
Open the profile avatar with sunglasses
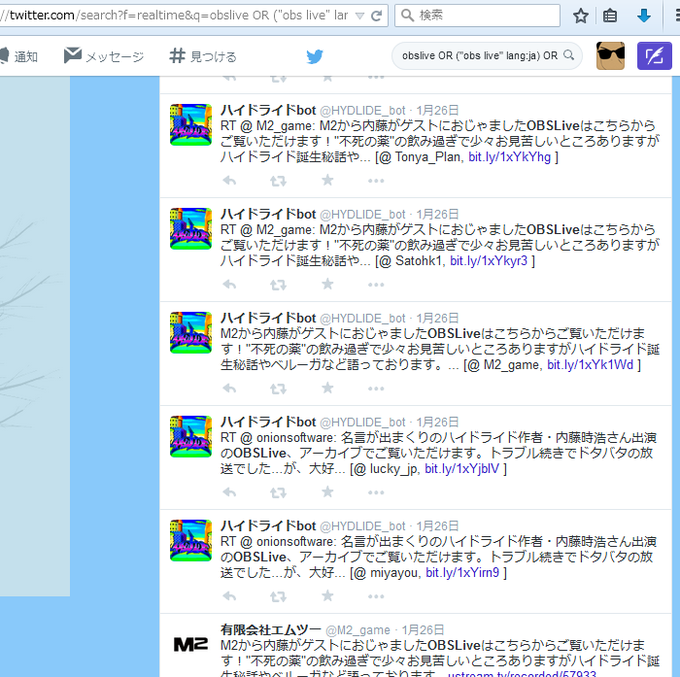(610, 56)
